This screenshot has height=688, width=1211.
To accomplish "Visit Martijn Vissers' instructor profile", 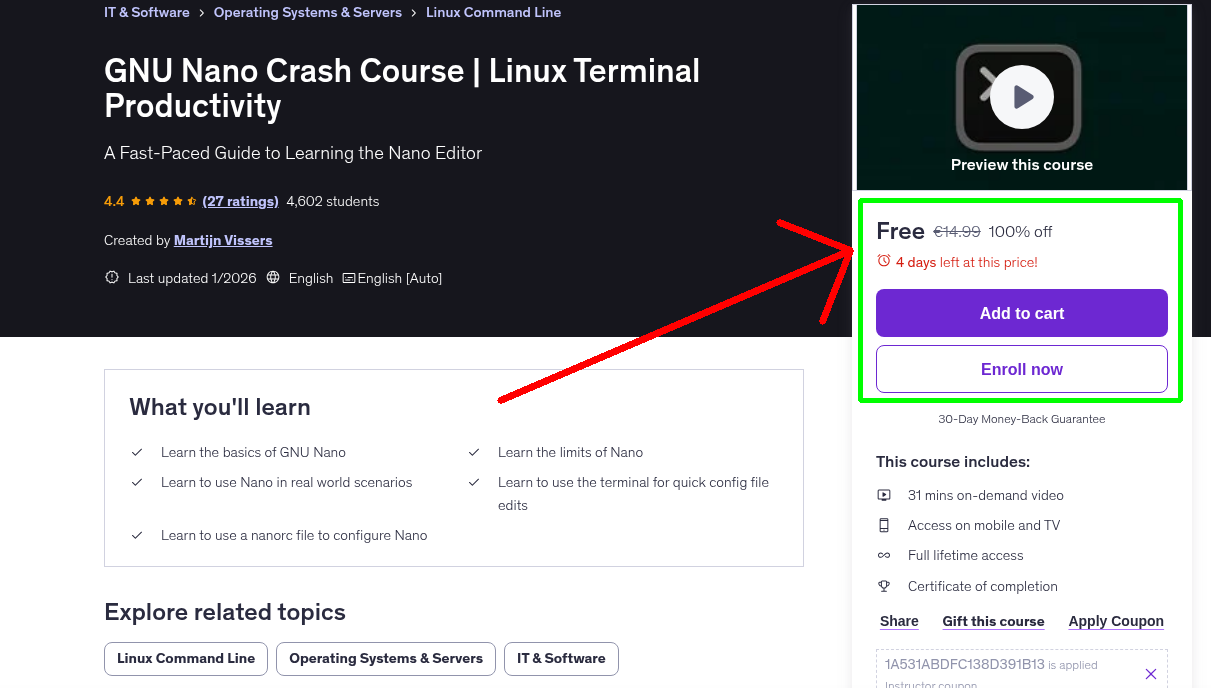I will (x=222, y=240).
